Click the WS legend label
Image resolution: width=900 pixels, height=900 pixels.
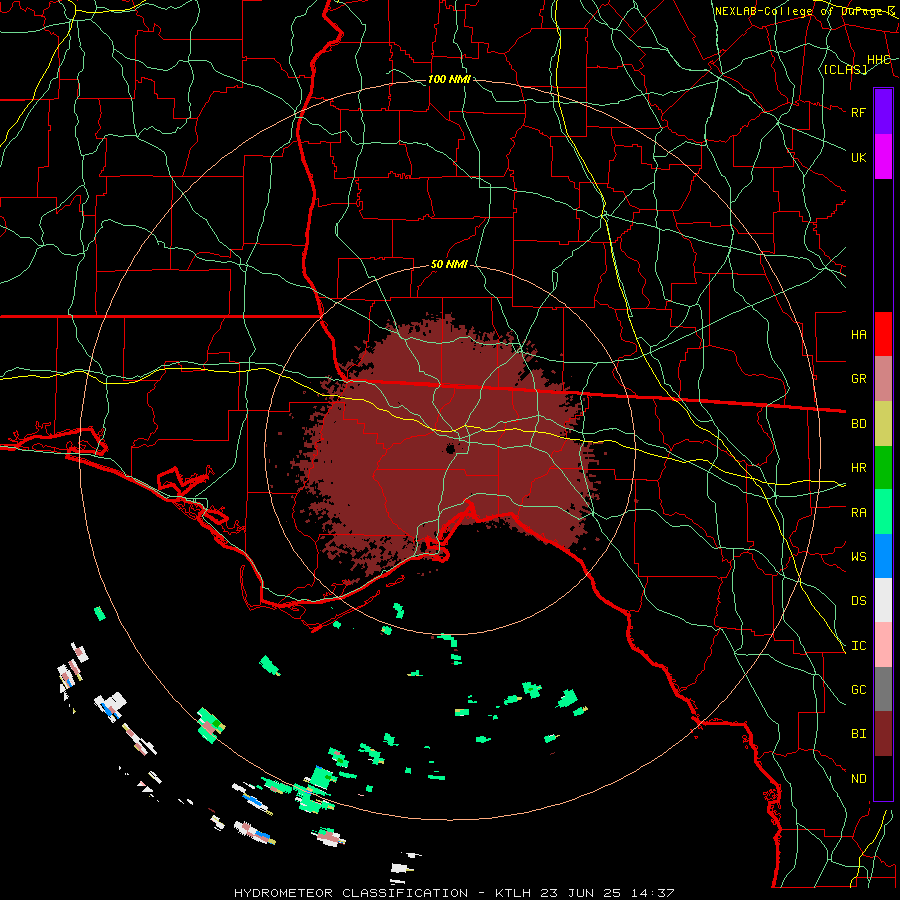point(859,557)
